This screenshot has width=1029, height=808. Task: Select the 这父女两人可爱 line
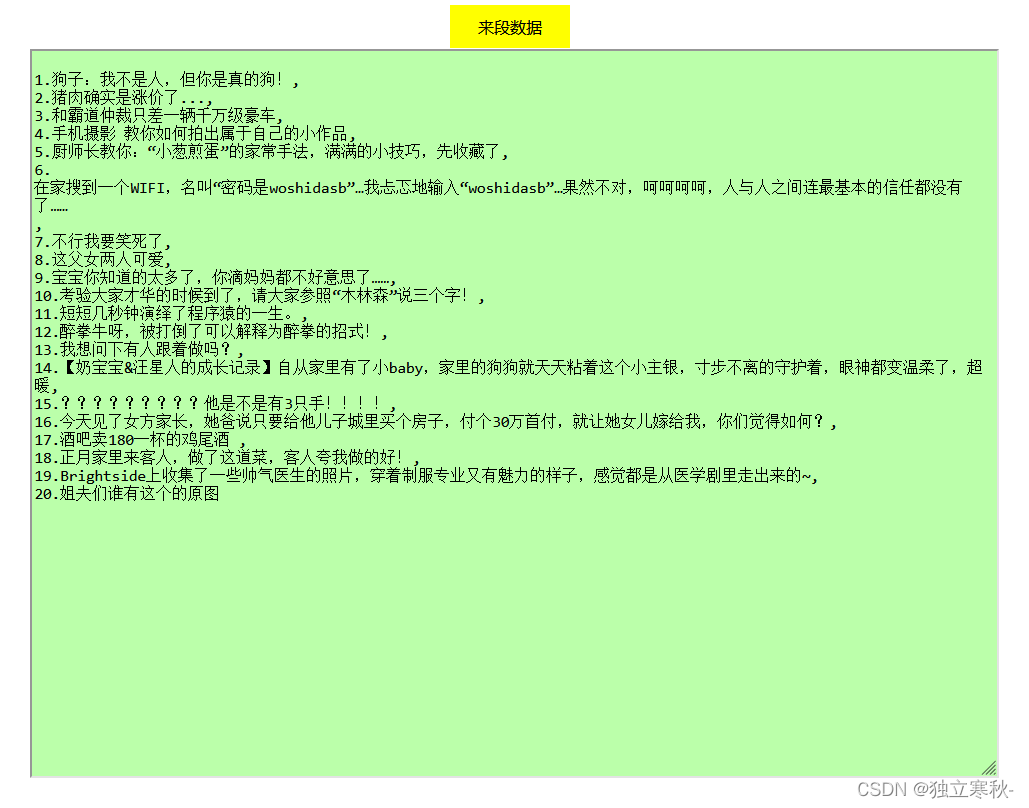110,259
